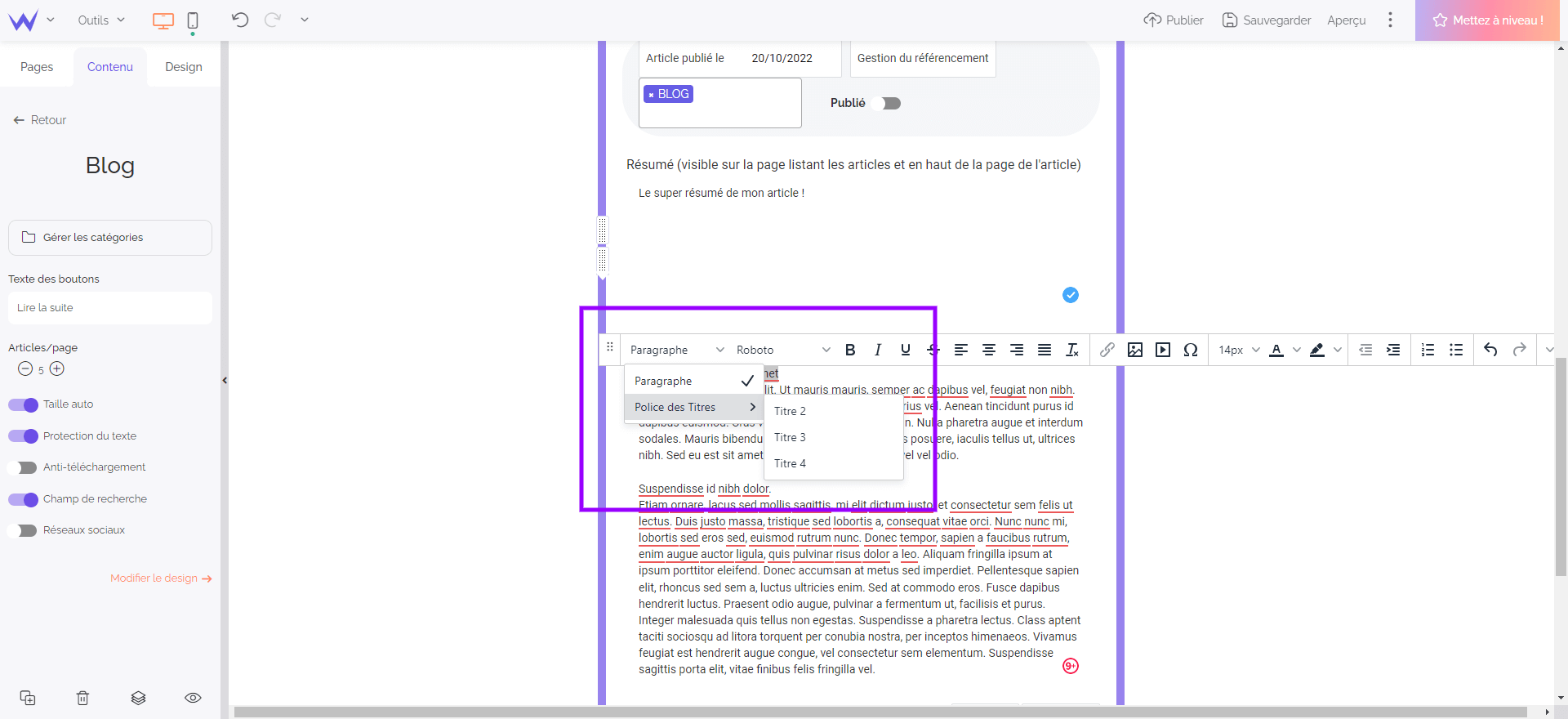Open layers stack icon

(x=138, y=698)
